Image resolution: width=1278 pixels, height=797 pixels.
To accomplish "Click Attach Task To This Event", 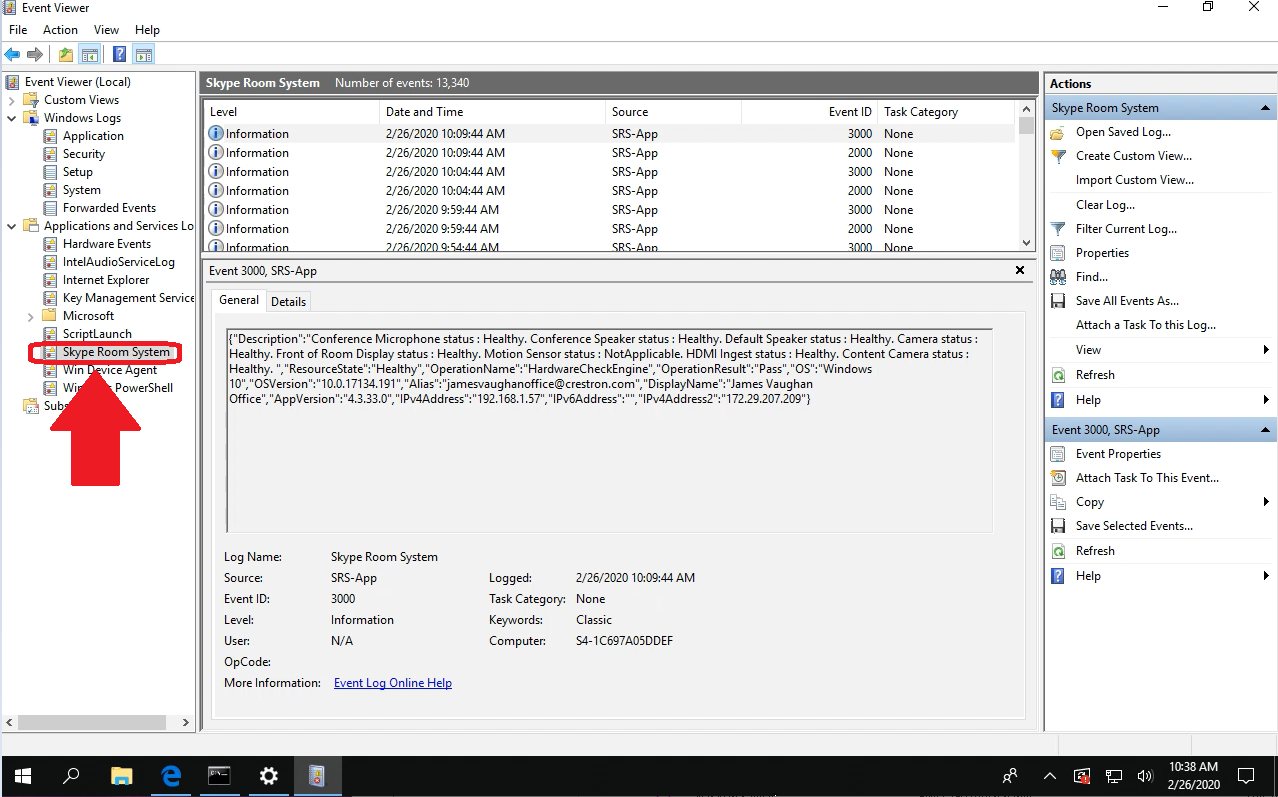I will (x=1147, y=478).
